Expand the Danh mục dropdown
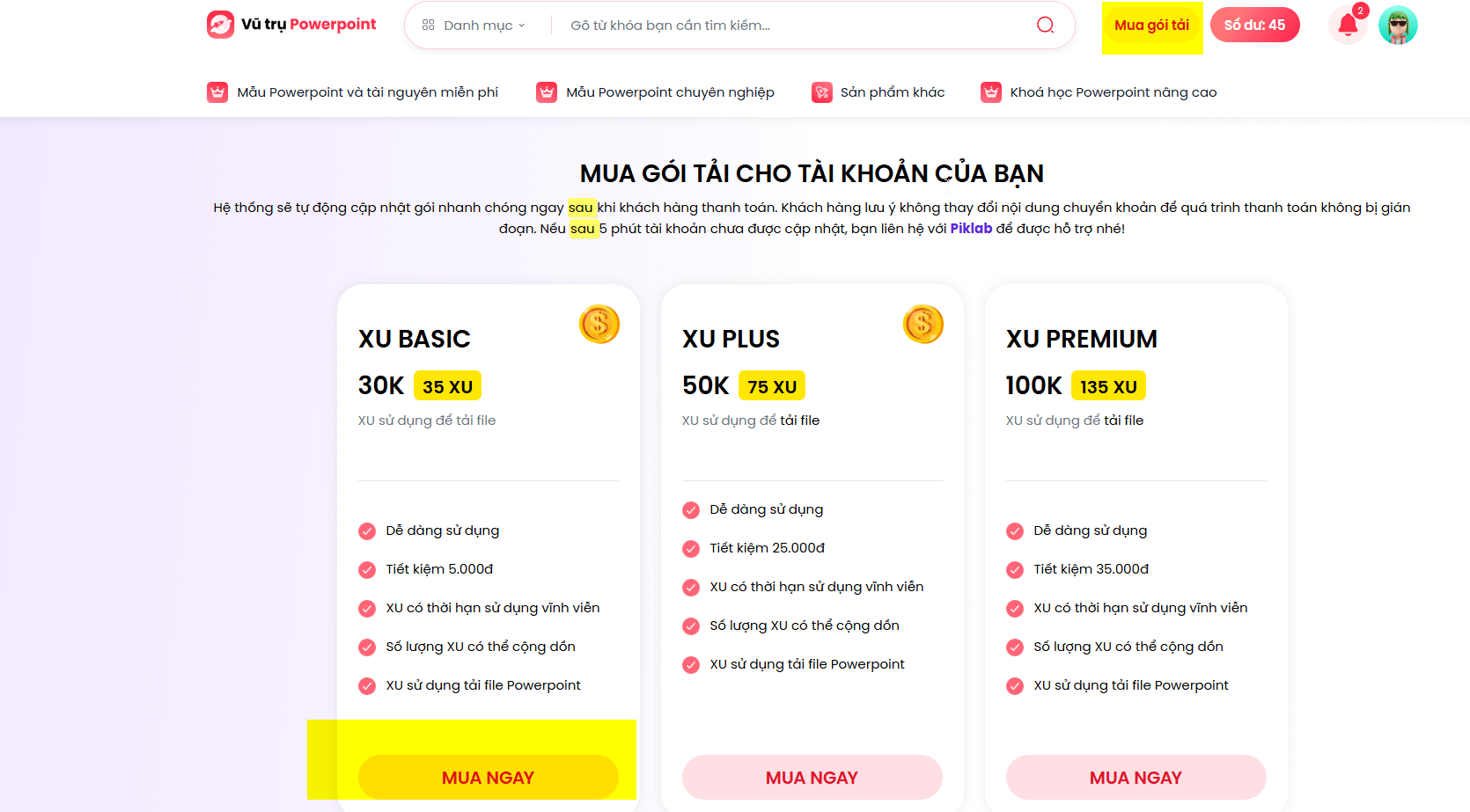Image resolution: width=1470 pixels, height=812 pixels. tap(474, 25)
